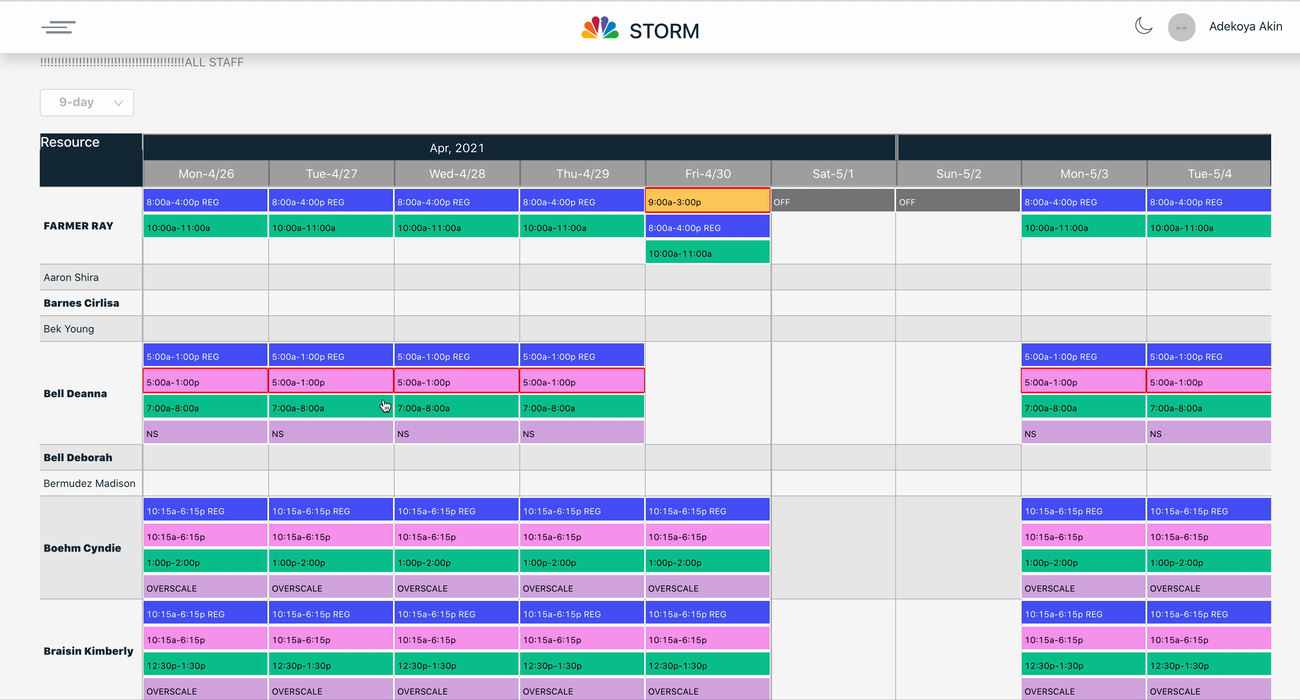Open Farmer Ray's Tue-5/4 10:00a-11:00a block

pos(1209,227)
